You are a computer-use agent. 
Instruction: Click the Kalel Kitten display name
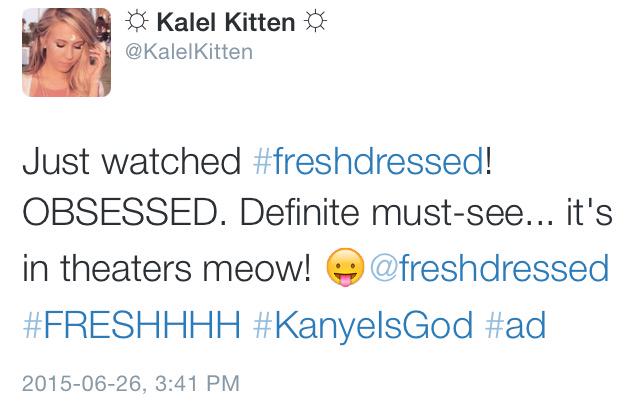[226, 22]
